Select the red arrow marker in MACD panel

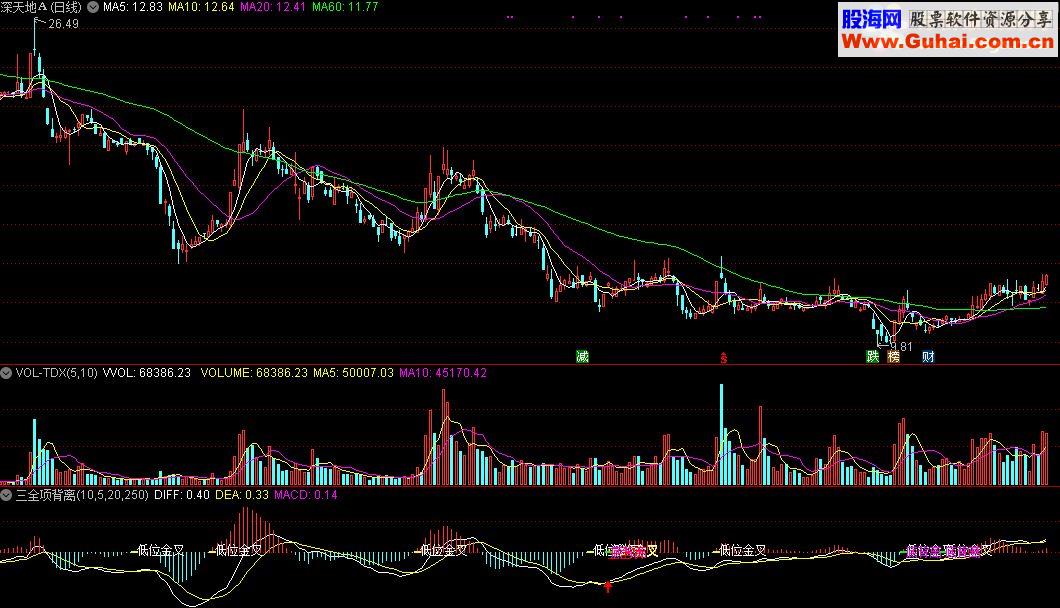click(x=608, y=586)
